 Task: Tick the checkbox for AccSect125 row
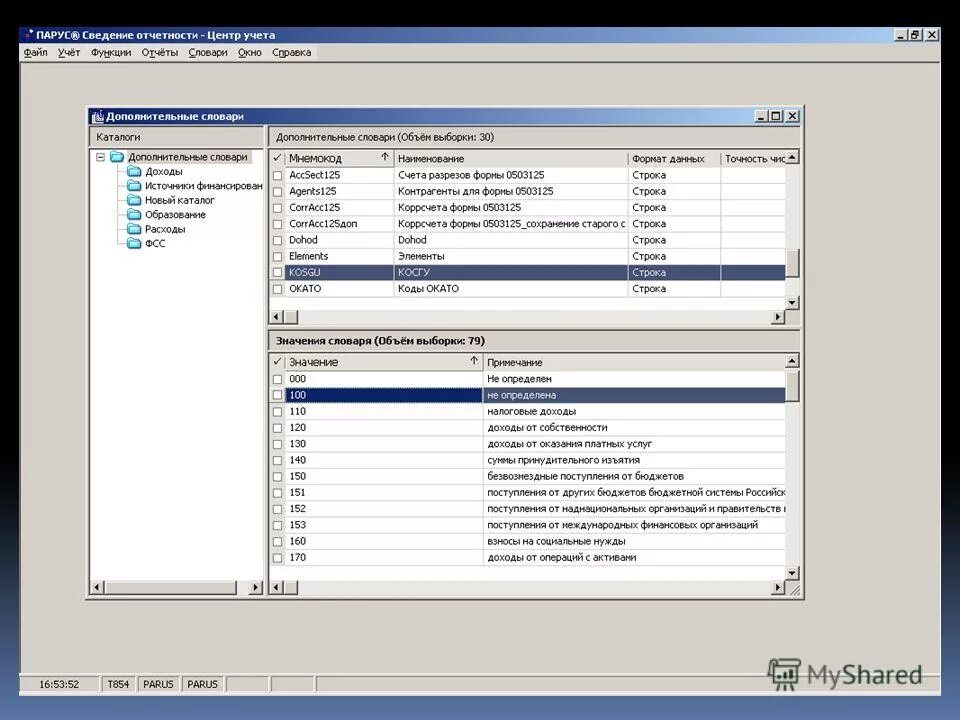click(x=277, y=176)
